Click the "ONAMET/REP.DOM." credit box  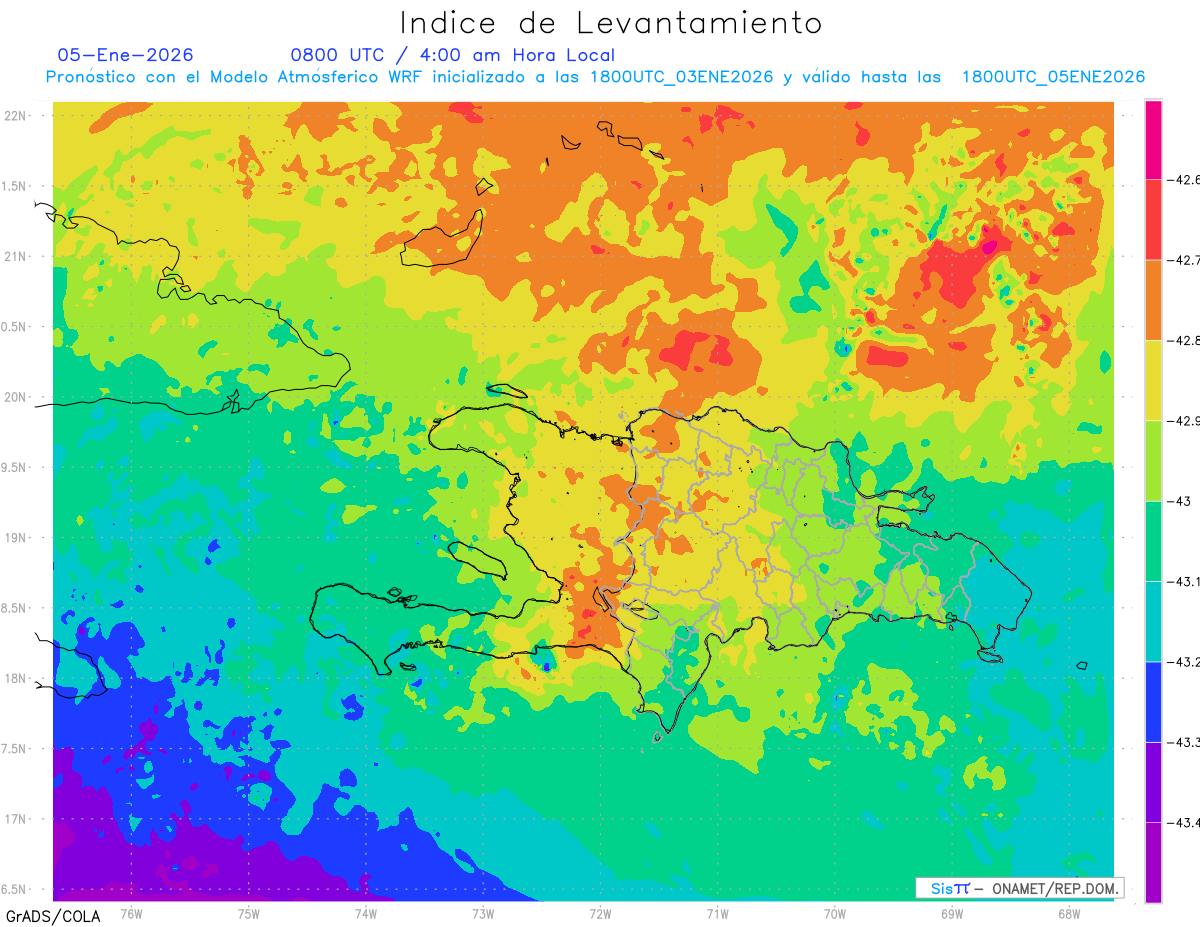[x=1019, y=888]
